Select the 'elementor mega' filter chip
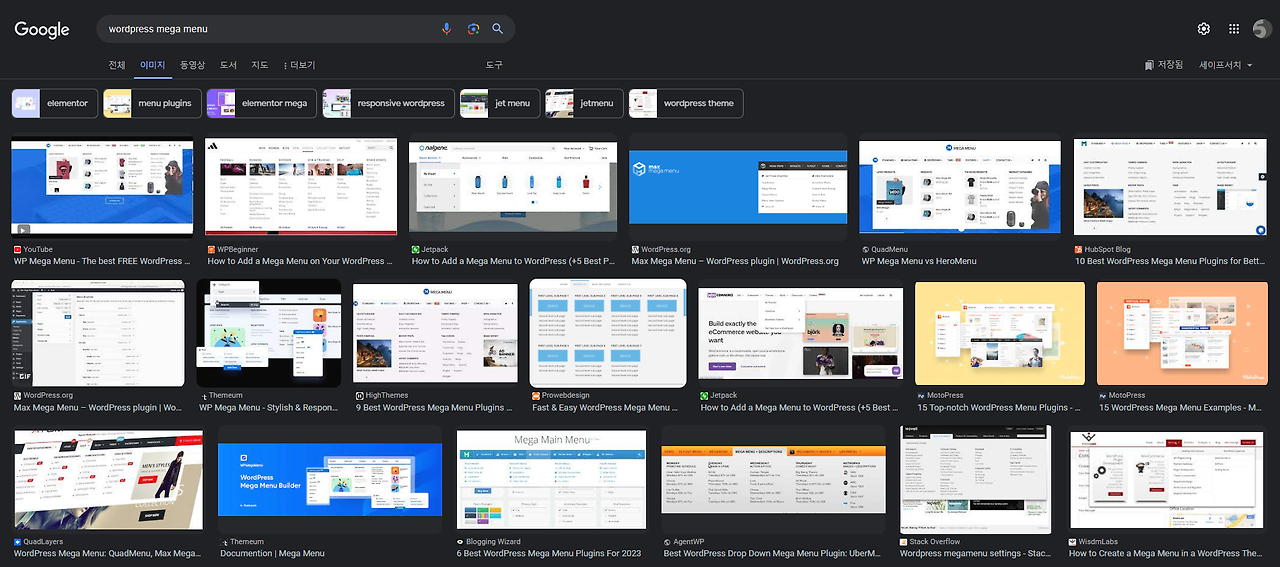Screen dimensions: 1280x567 tap(262, 103)
